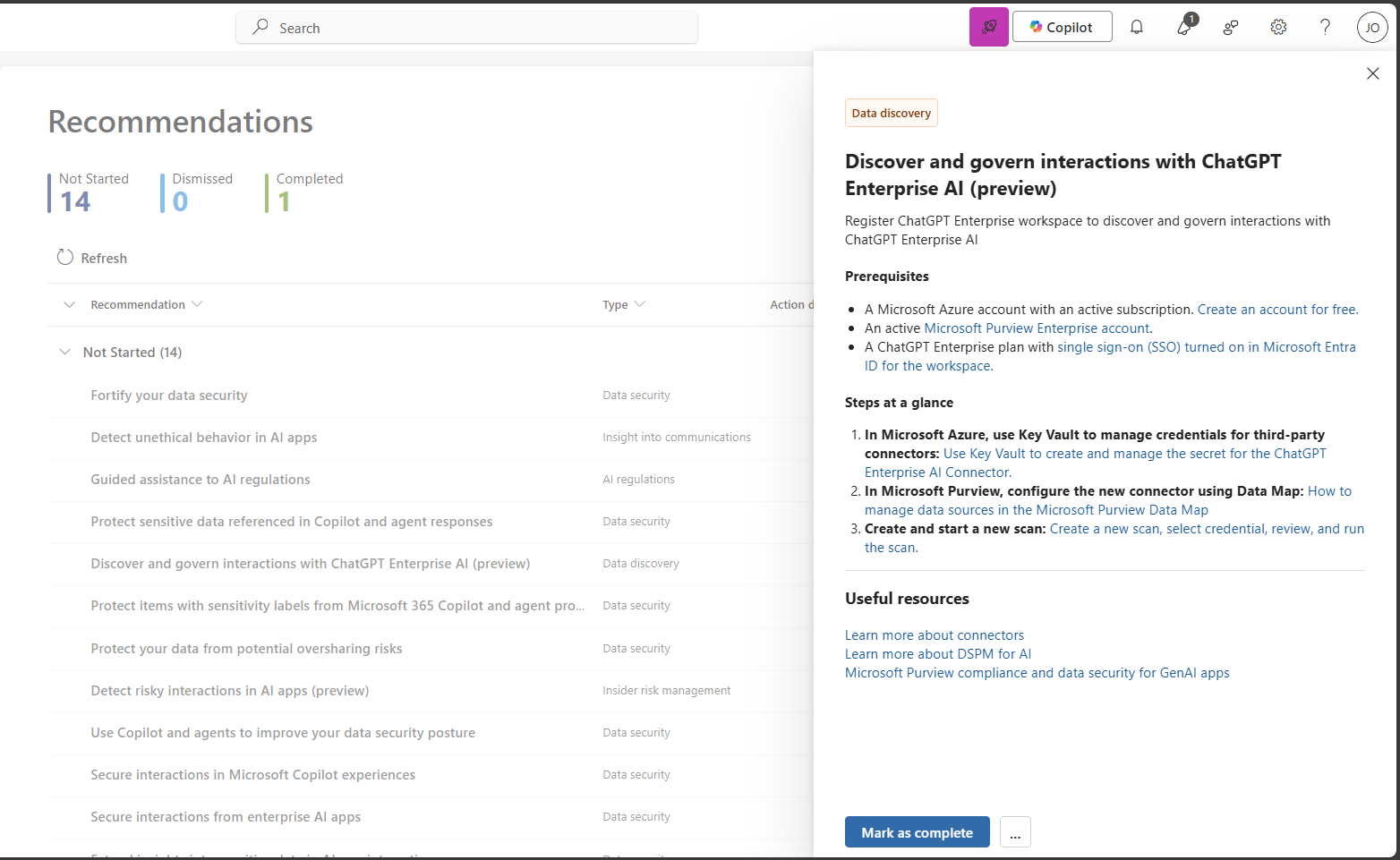Image resolution: width=1400 pixels, height=860 pixels.
Task: Open Detect unethical behavior in AI apps
Action: 204,437
